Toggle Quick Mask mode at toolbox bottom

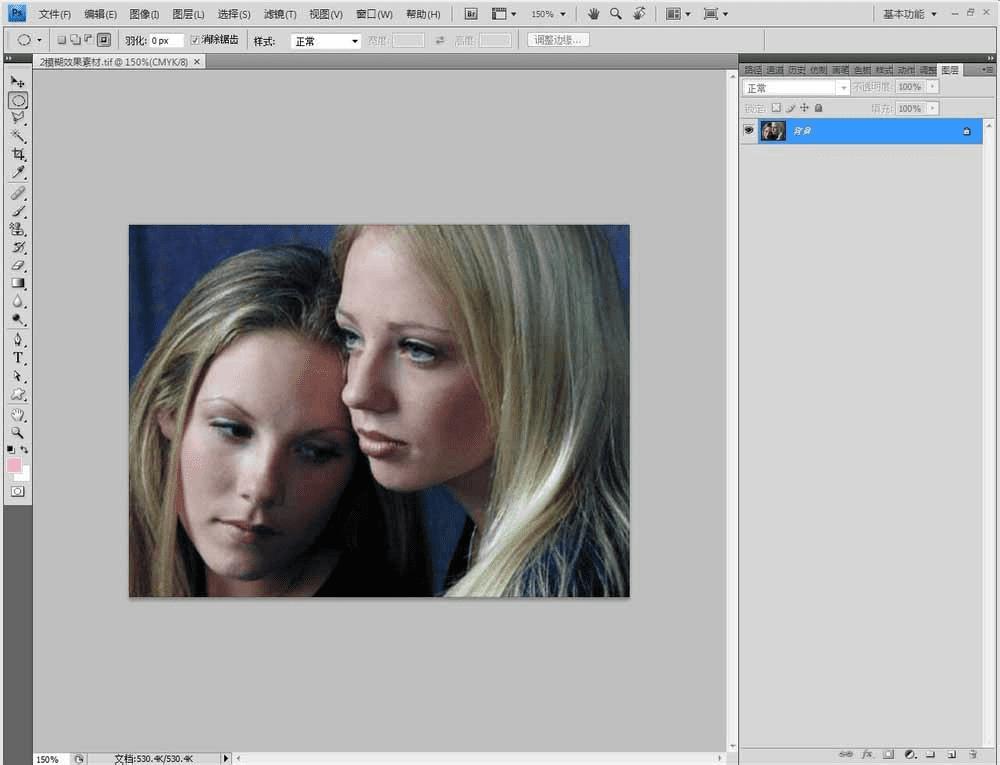pos(18,491)
